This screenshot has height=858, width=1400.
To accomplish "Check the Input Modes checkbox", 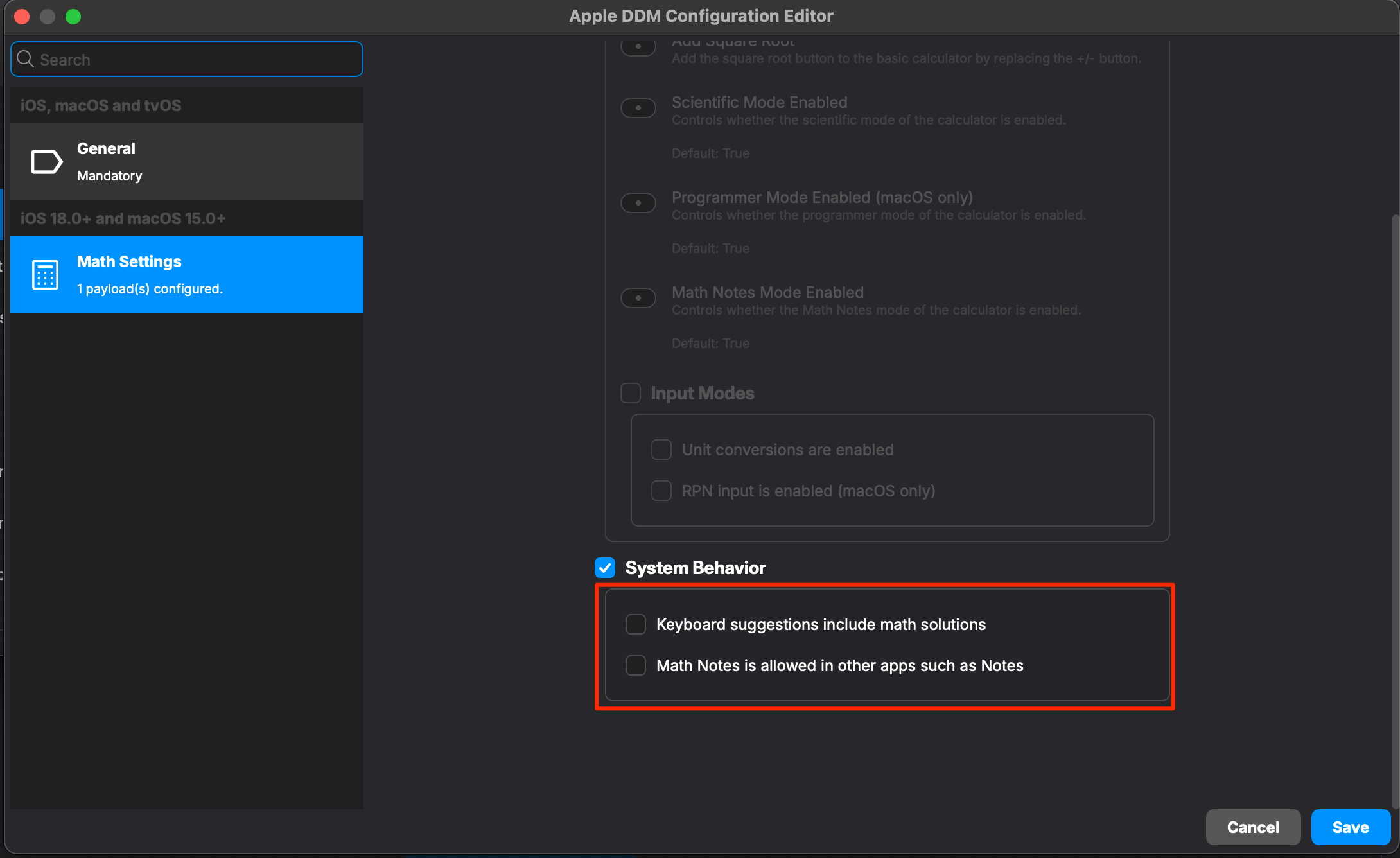I will click(631, 393).
